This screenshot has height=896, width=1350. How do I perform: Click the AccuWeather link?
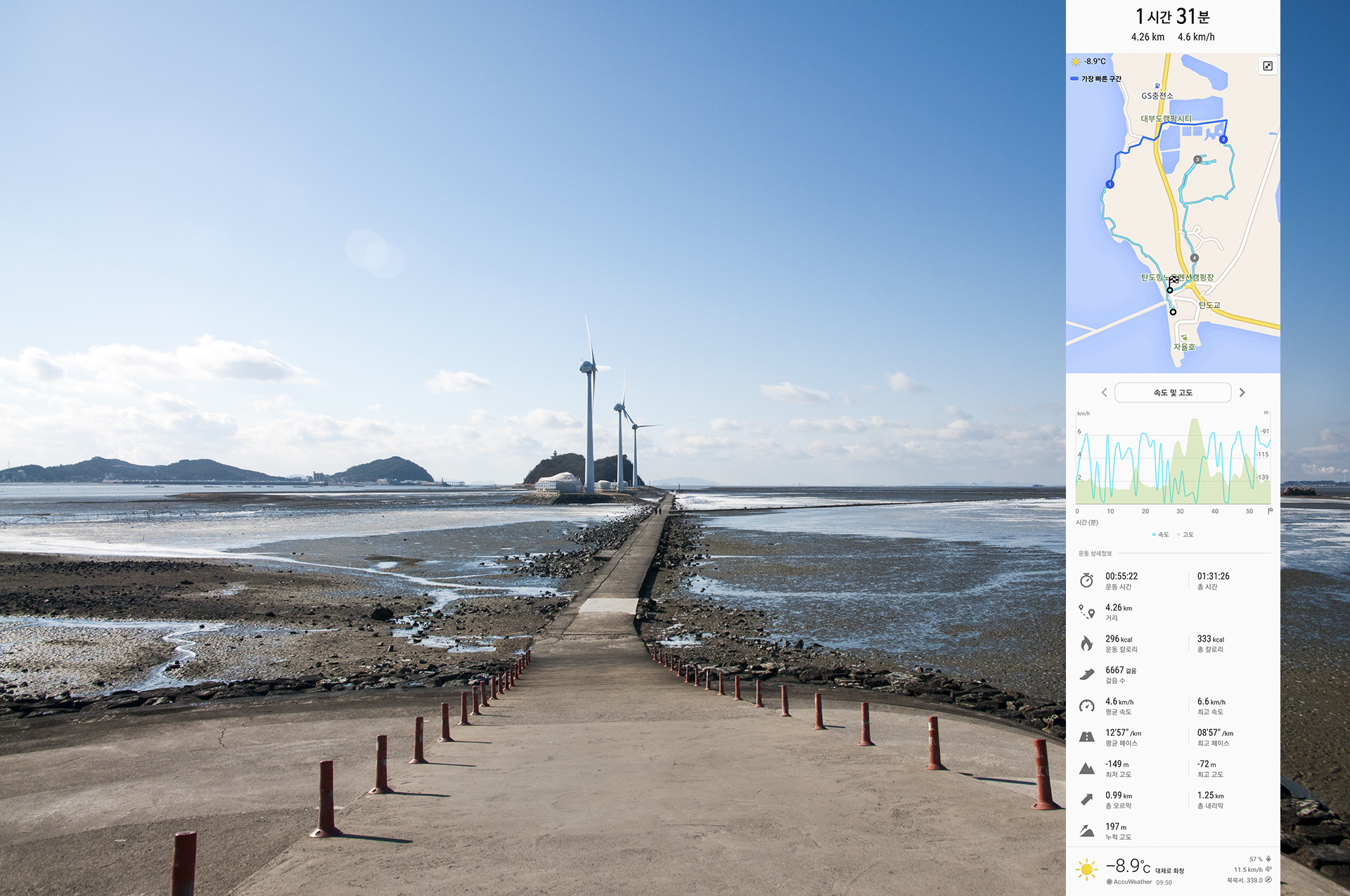coord(1131,882)
